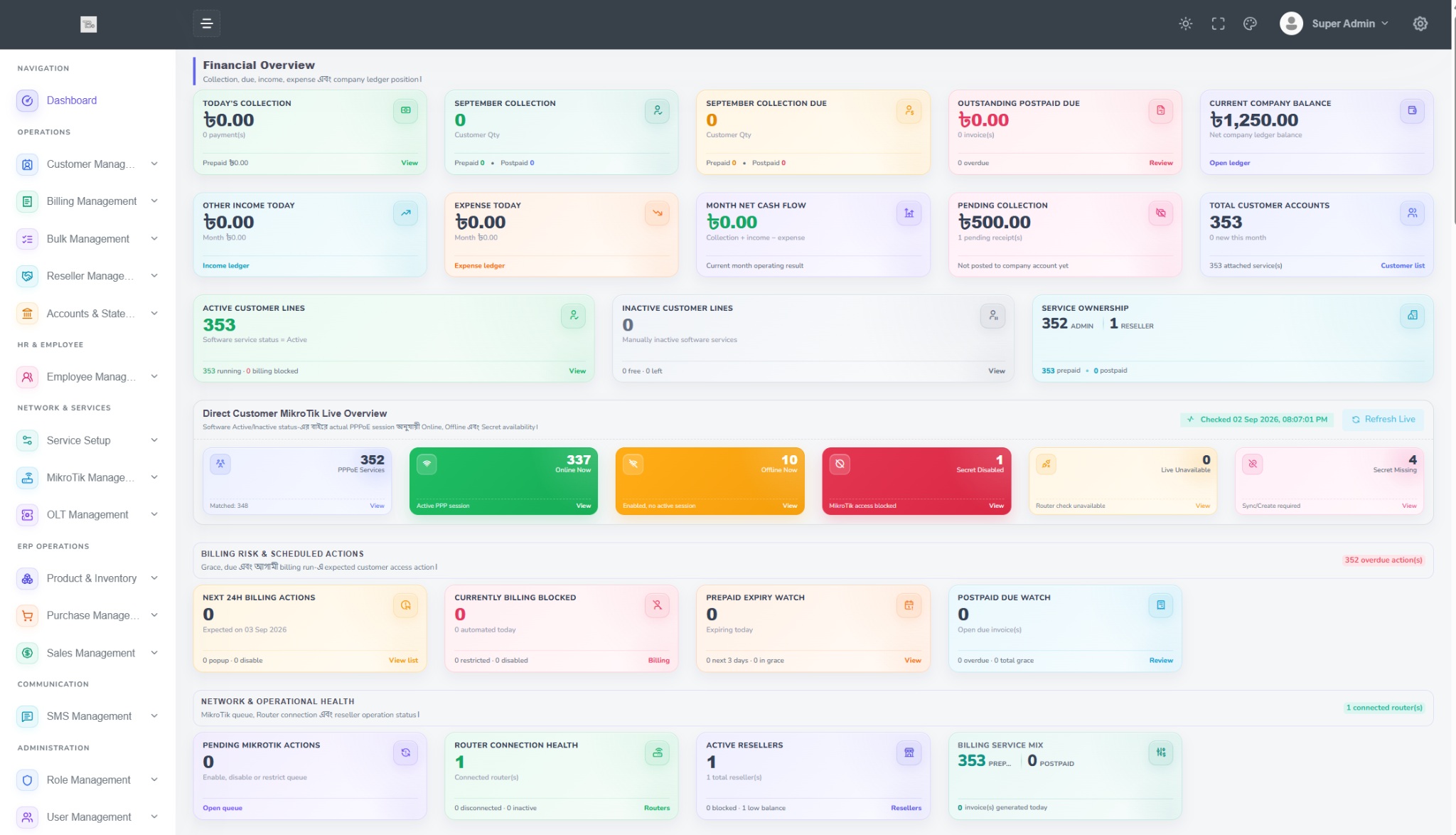Switch light/dark theme with sun icon
The image size is (1456, 835).
click(x=1186, y=23)
